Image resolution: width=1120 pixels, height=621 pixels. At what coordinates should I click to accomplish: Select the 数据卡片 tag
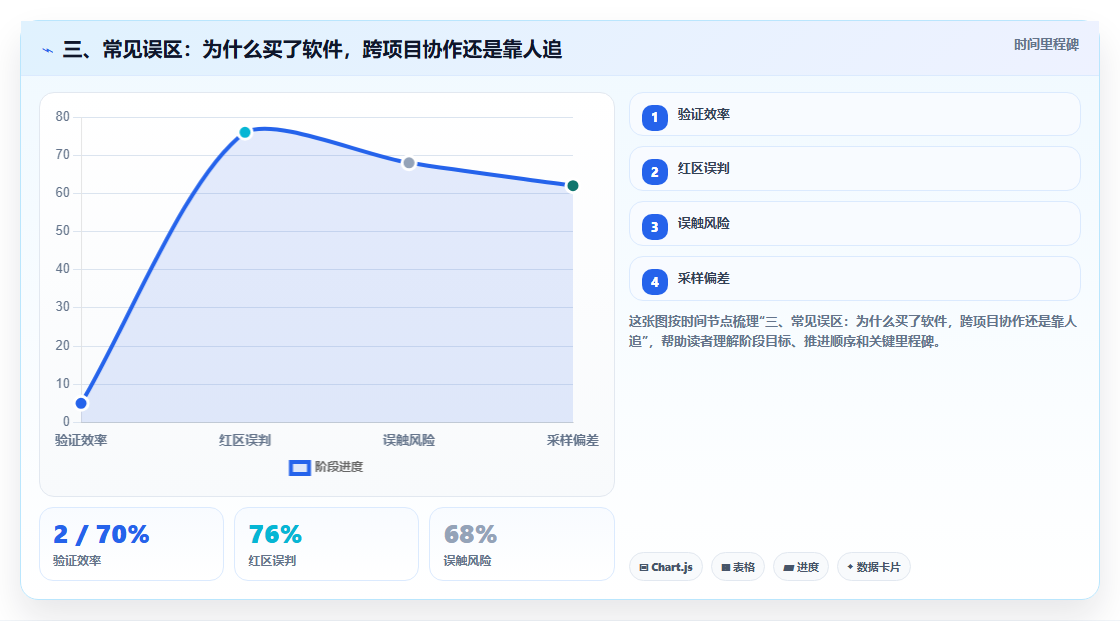click(874, 567)
